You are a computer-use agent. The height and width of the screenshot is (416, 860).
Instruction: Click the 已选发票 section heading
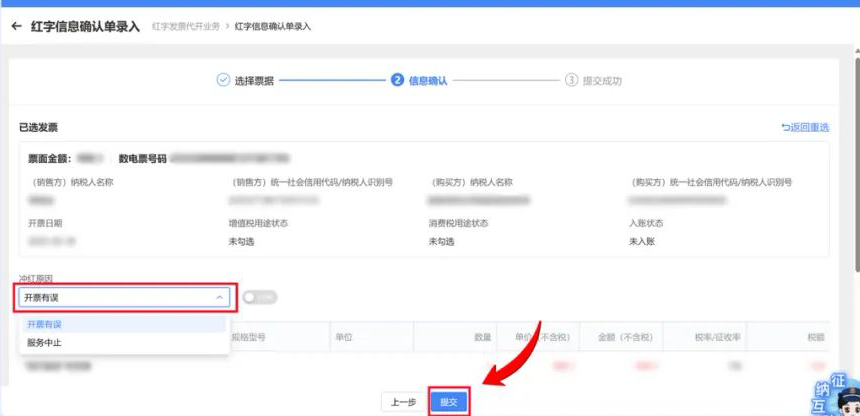(x=38, y=127)
